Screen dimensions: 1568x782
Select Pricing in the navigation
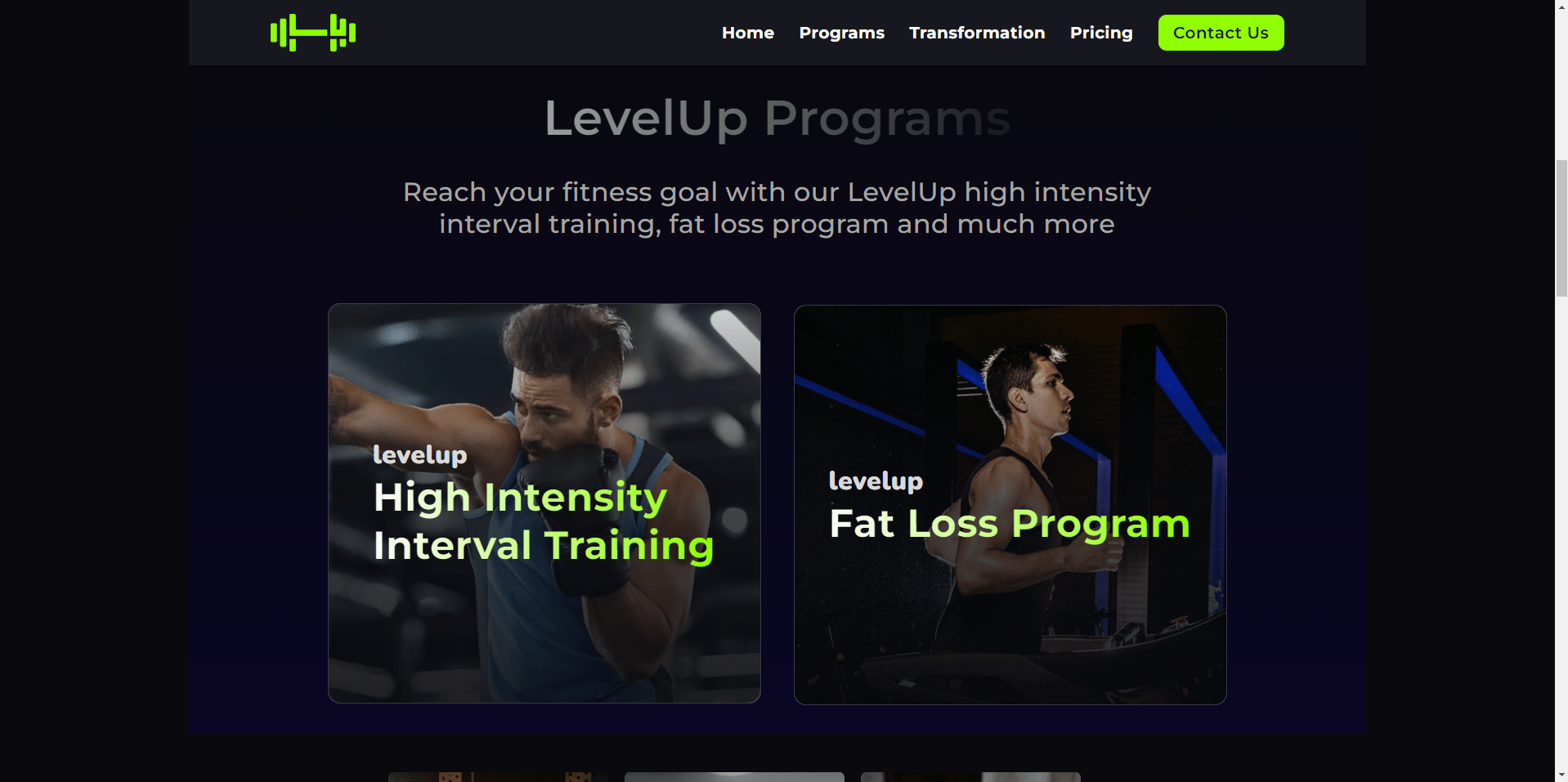coord(1101,33)
